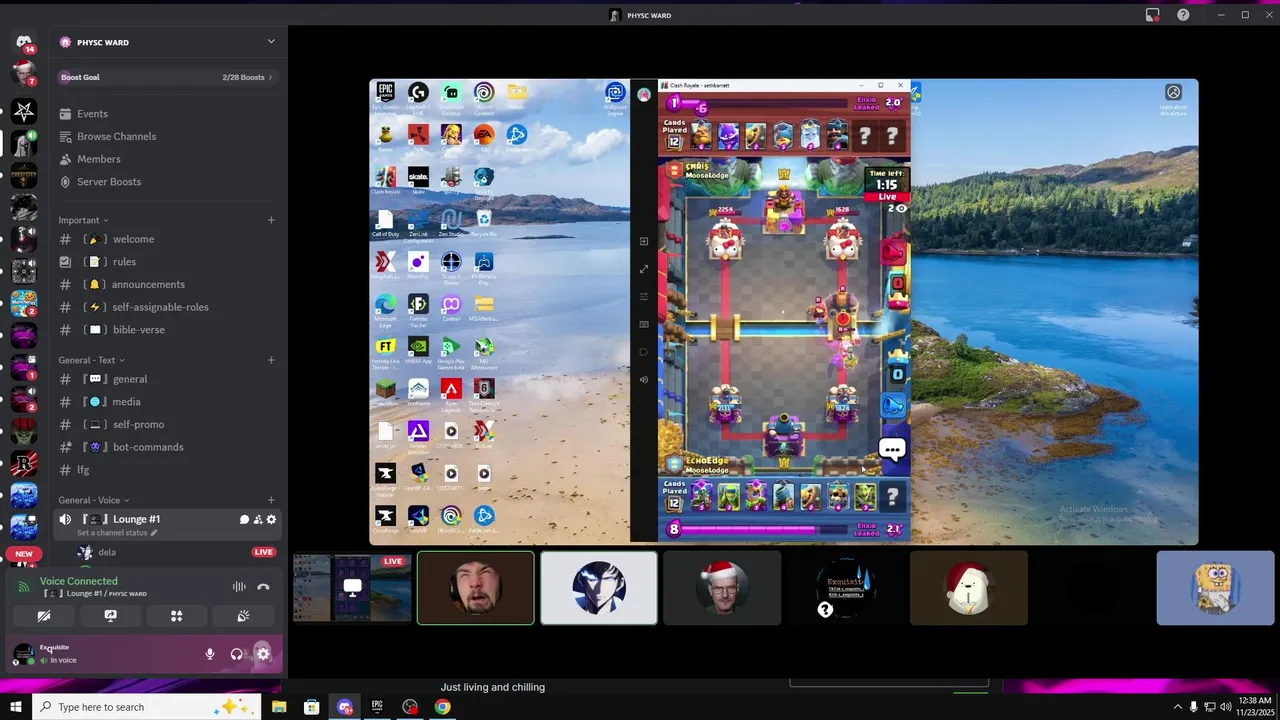Open the pentagram server icon

coord(24,111)
